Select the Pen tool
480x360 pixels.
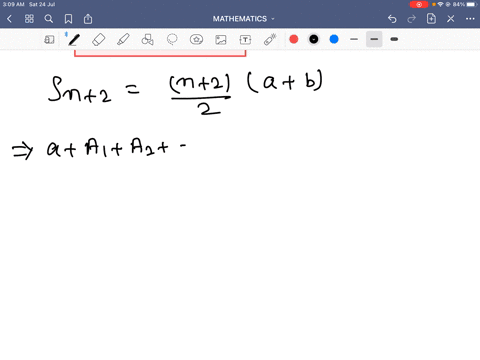tap(74, 40)
